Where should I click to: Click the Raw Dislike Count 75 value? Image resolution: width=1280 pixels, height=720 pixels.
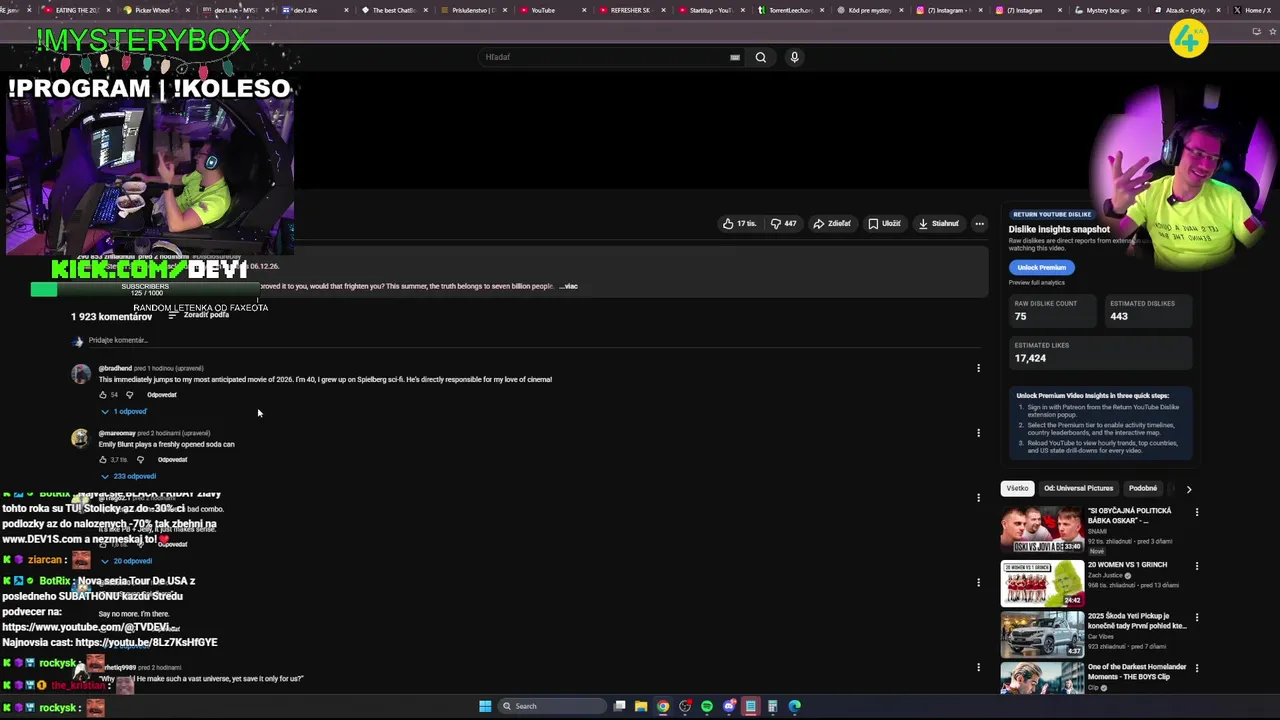click(x=1020, y=316)
